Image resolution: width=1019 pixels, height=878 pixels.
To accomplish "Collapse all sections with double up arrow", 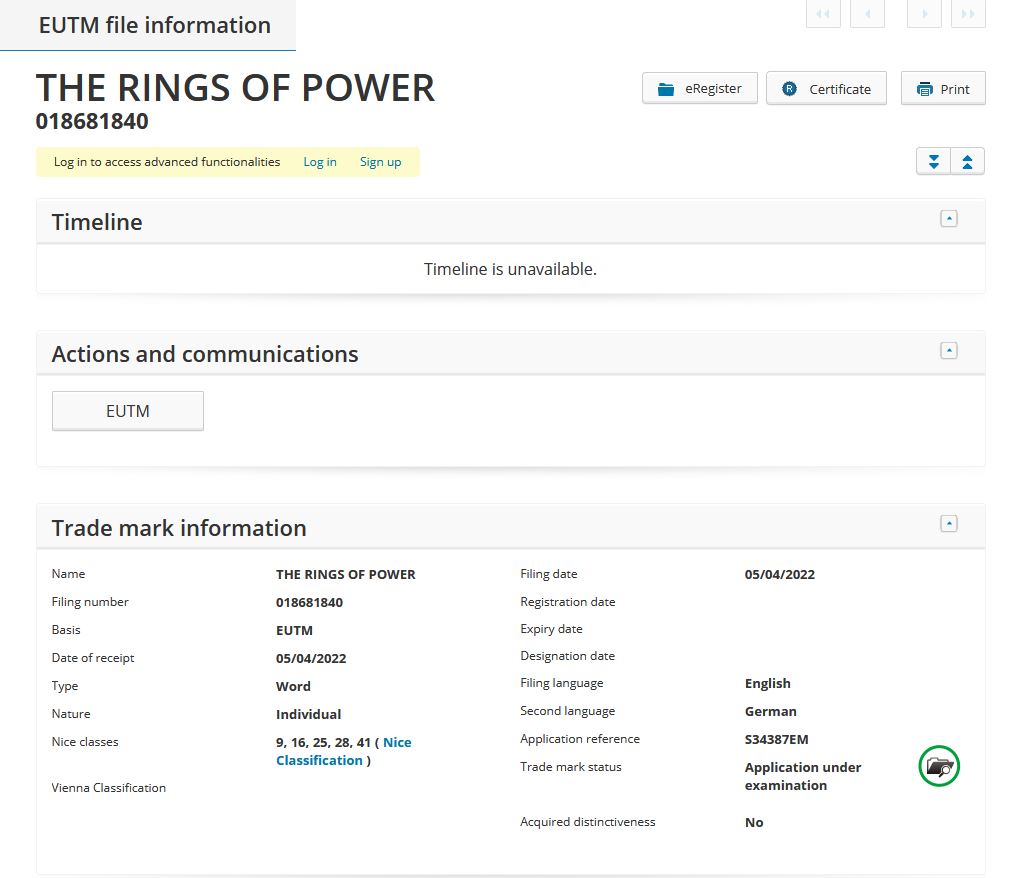I will [x=968, y=162].
